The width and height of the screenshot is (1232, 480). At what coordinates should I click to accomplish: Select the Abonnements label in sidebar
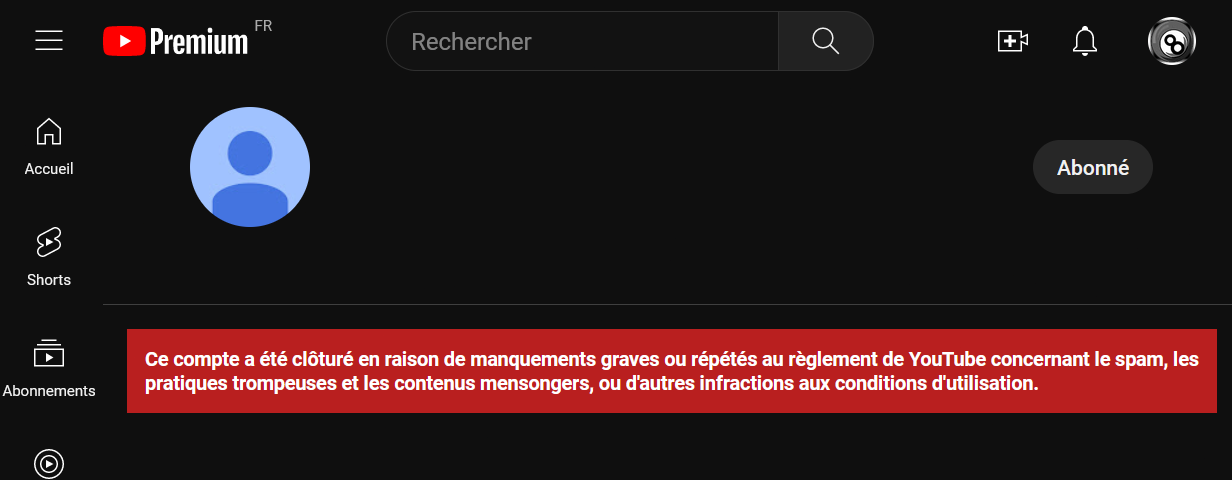tap(49, 391)
